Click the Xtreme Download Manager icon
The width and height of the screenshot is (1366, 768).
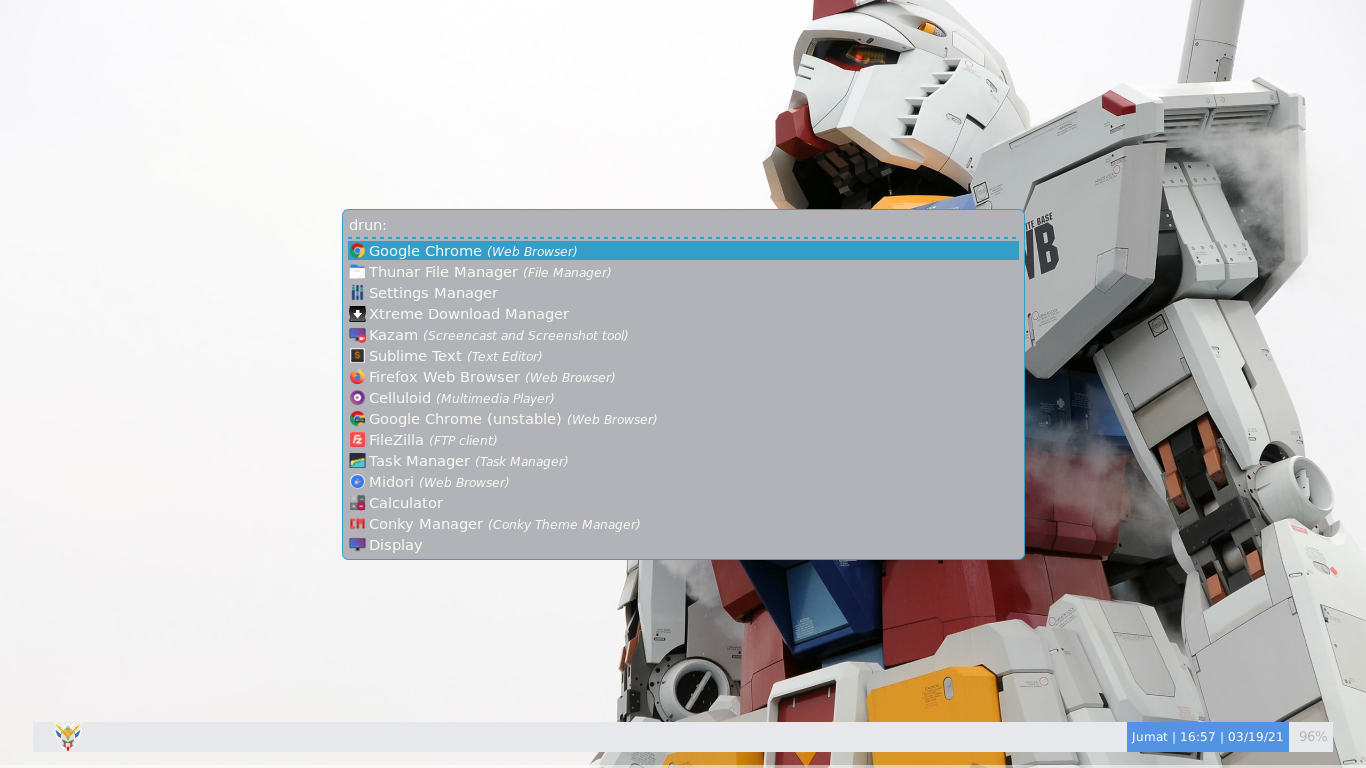(x=357, y=314)
